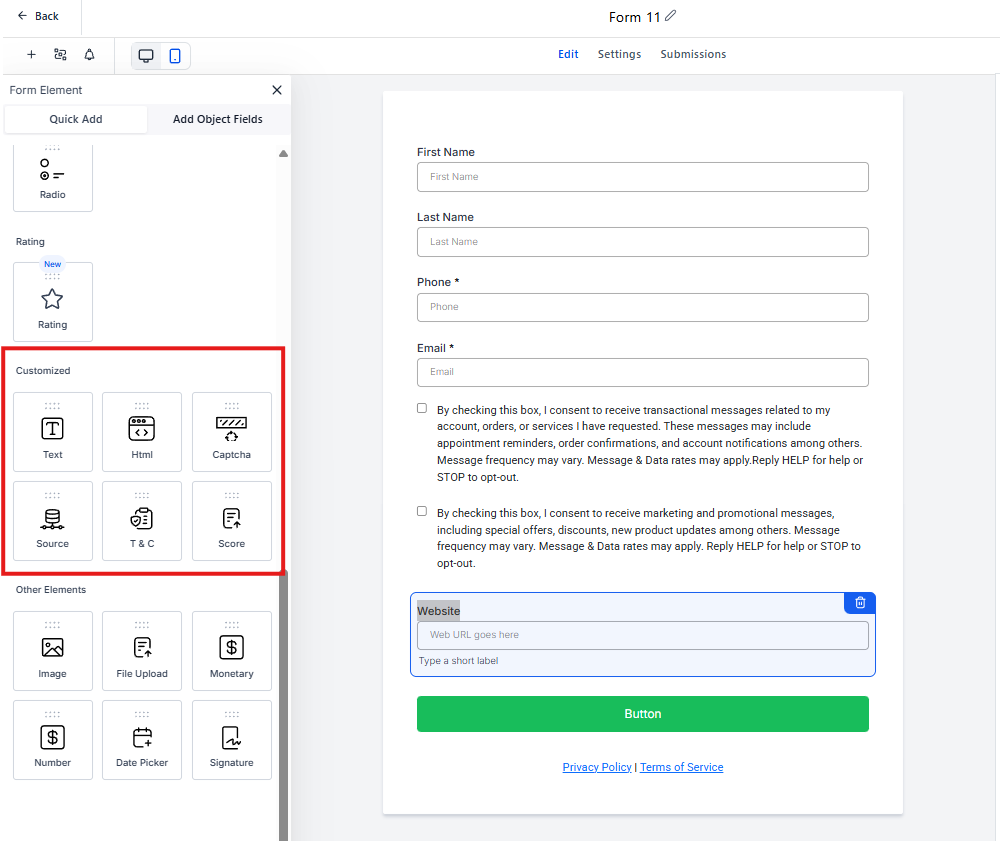Image resolution: width=1000 pixels, height=841 pixels.
Task: Switch to Add Object Fields tab
Action: point(217,119)
